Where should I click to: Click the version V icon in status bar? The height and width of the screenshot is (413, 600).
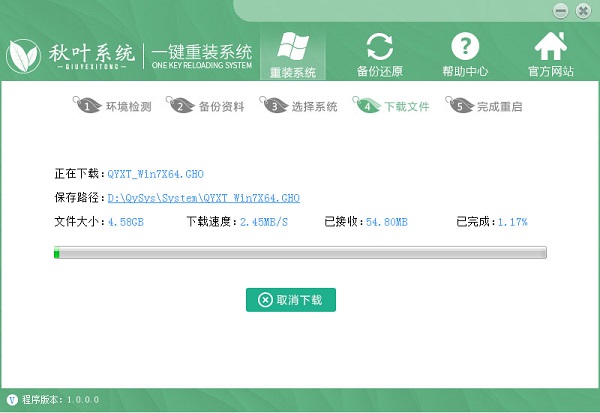pos(12,400)
